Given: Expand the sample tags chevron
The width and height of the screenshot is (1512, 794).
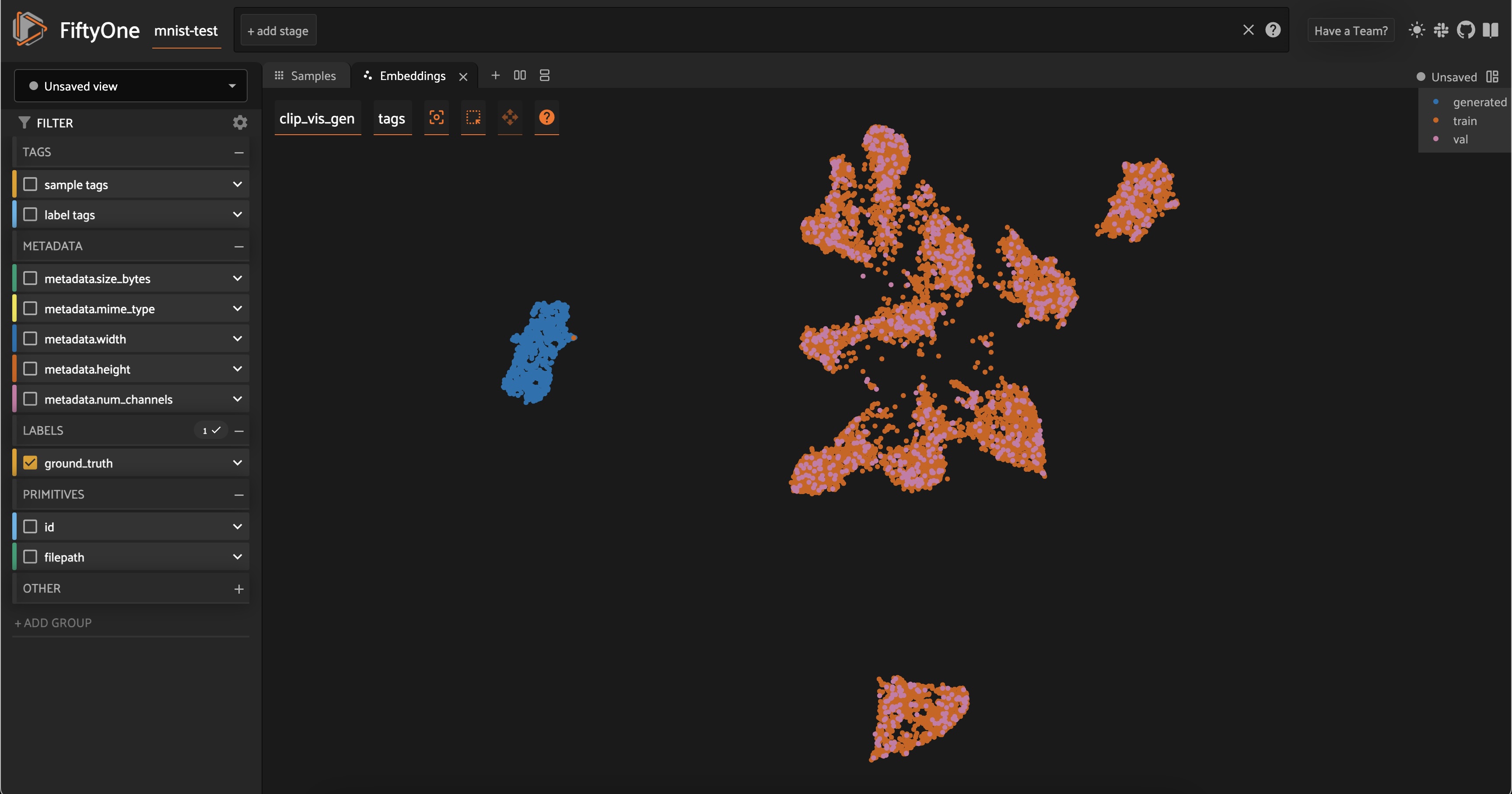Looking at the screenshot, I should click(237, 184).
